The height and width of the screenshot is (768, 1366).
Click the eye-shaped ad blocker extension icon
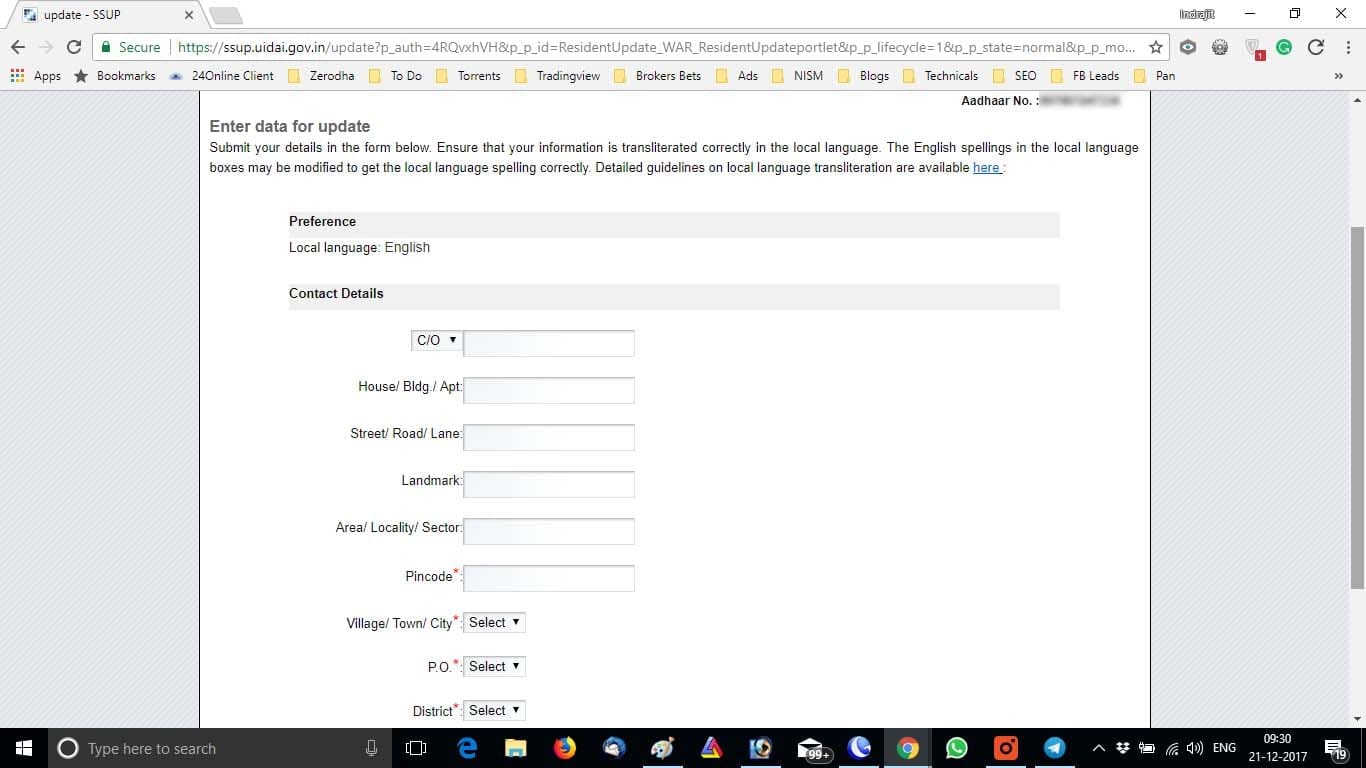(x=1187, y=46)
